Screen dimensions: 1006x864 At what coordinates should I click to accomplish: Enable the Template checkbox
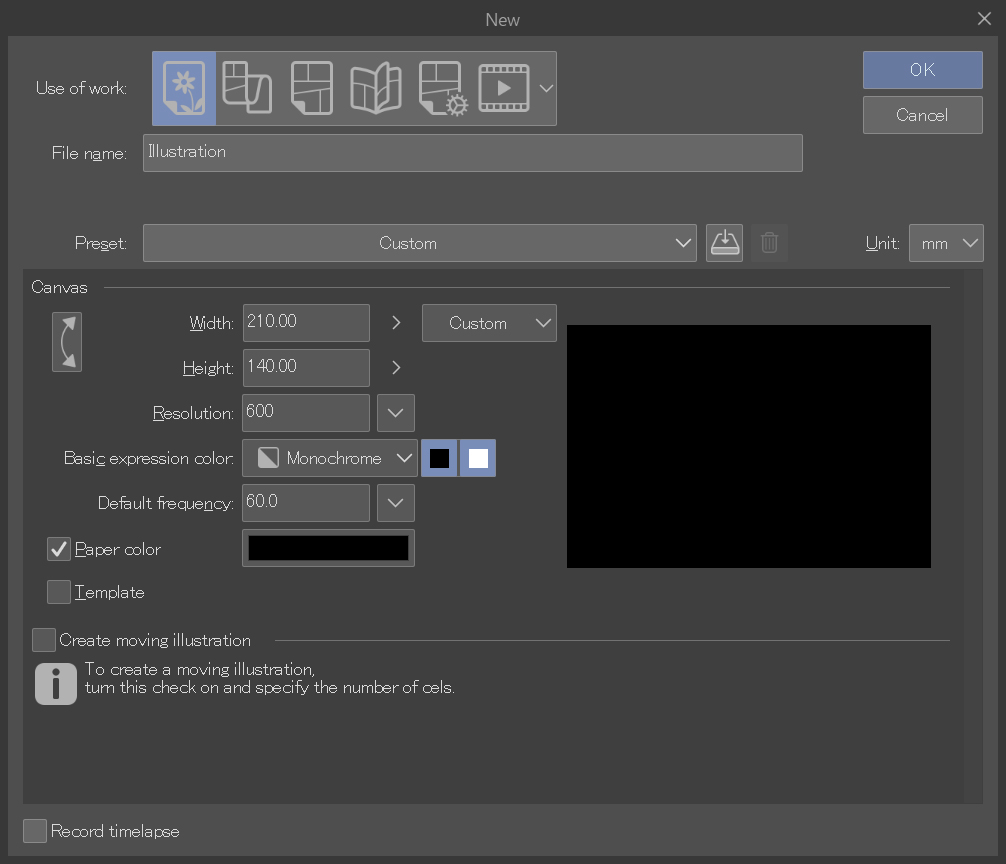click(59, 592)
